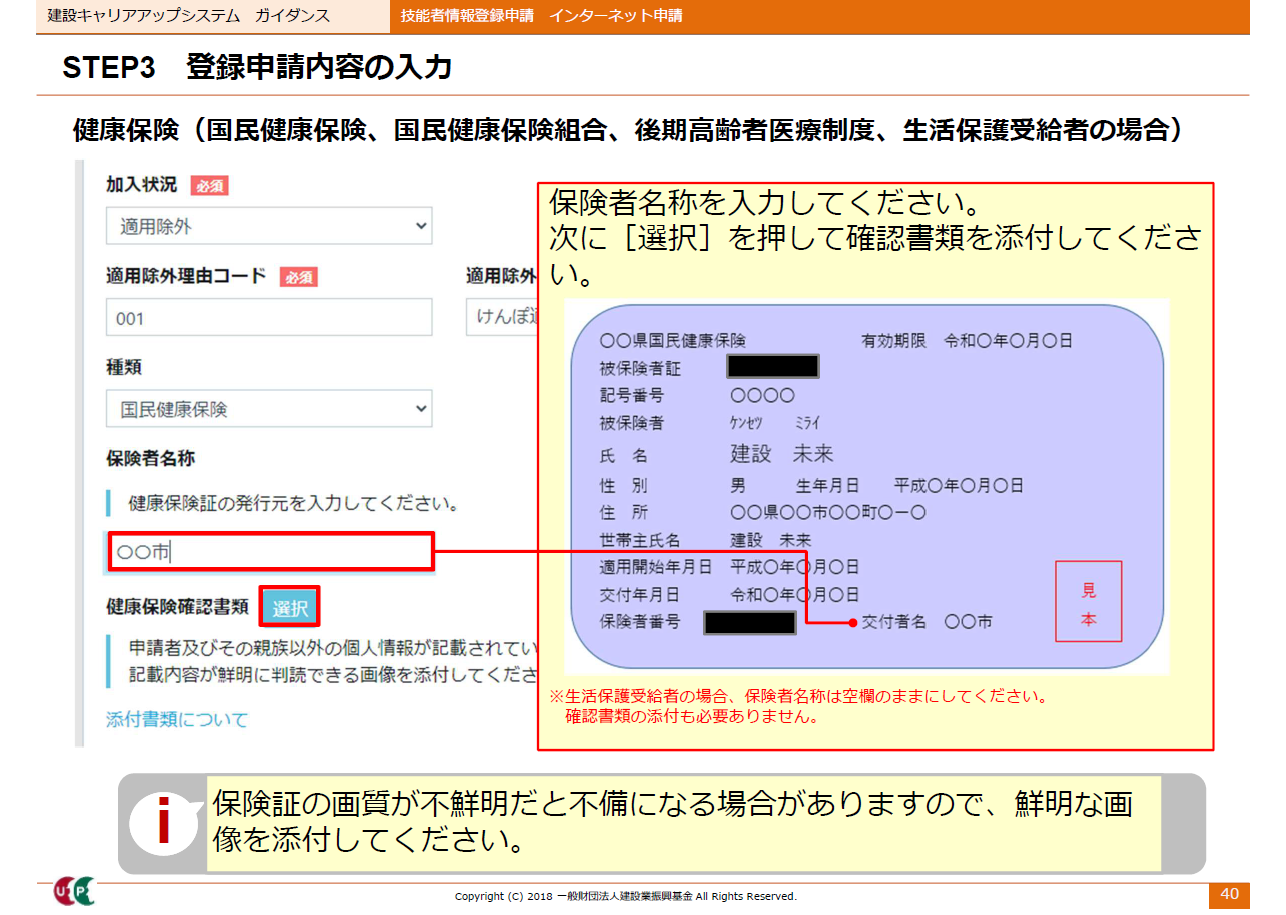
Task: Click the orange page number 40 box
Action: [x=1229, y=894]
